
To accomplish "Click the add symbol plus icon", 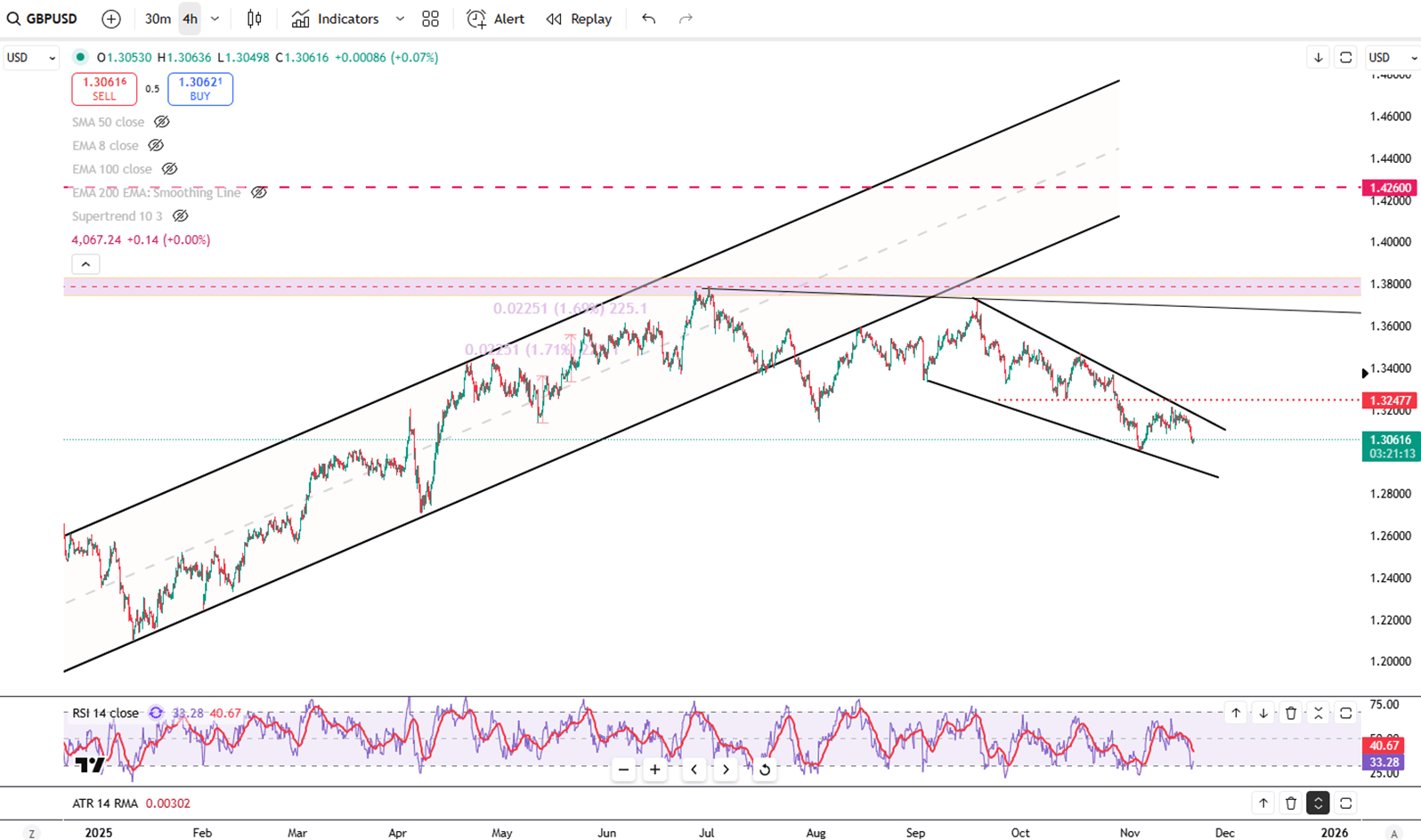I will pos(111,19).
